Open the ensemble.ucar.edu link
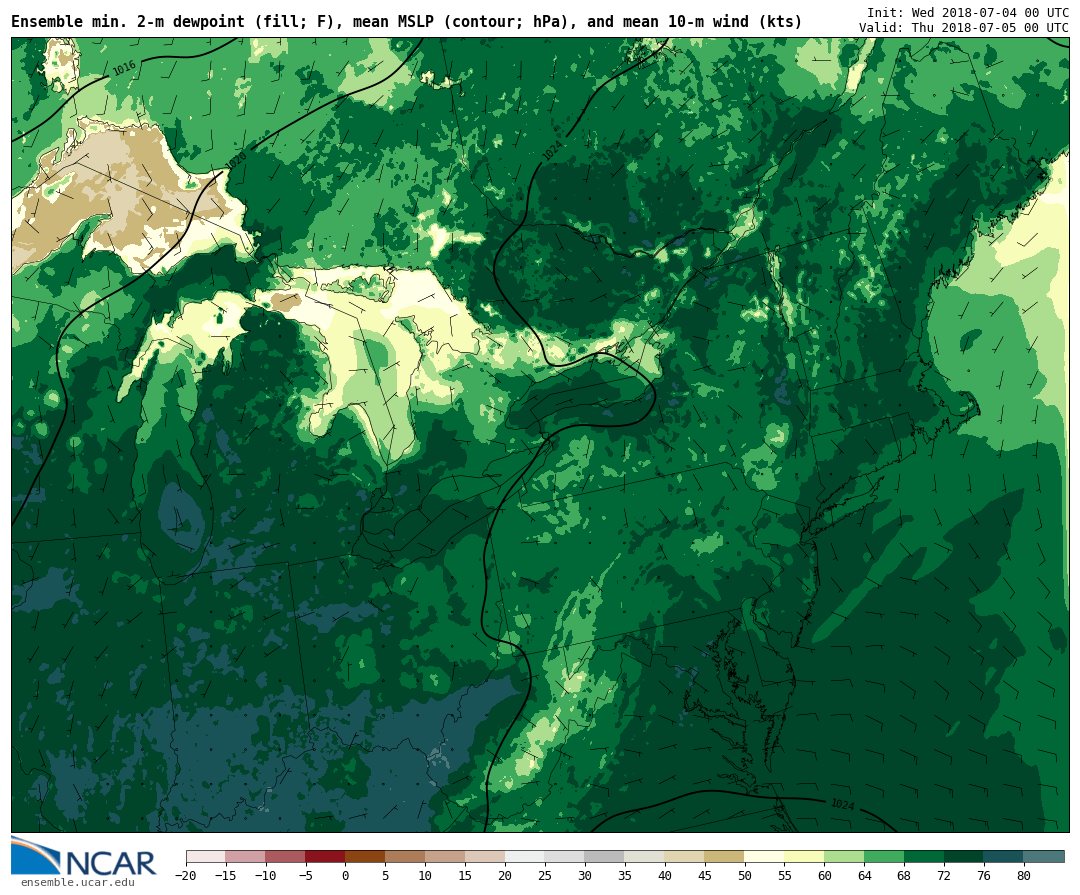1080x895 pixels. click(77, 882)
